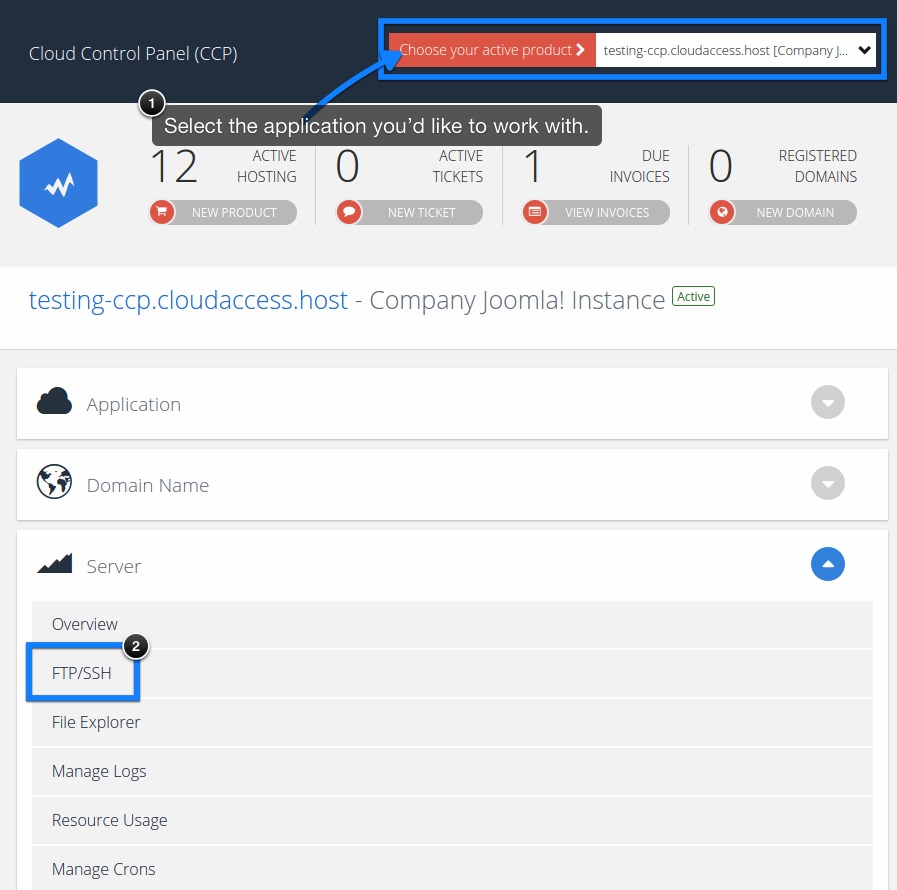Image resolution: width=897 pixels, height=890 pixels.
Task: Click the blue hexagon CloudAccess logo
Action: 58,183
